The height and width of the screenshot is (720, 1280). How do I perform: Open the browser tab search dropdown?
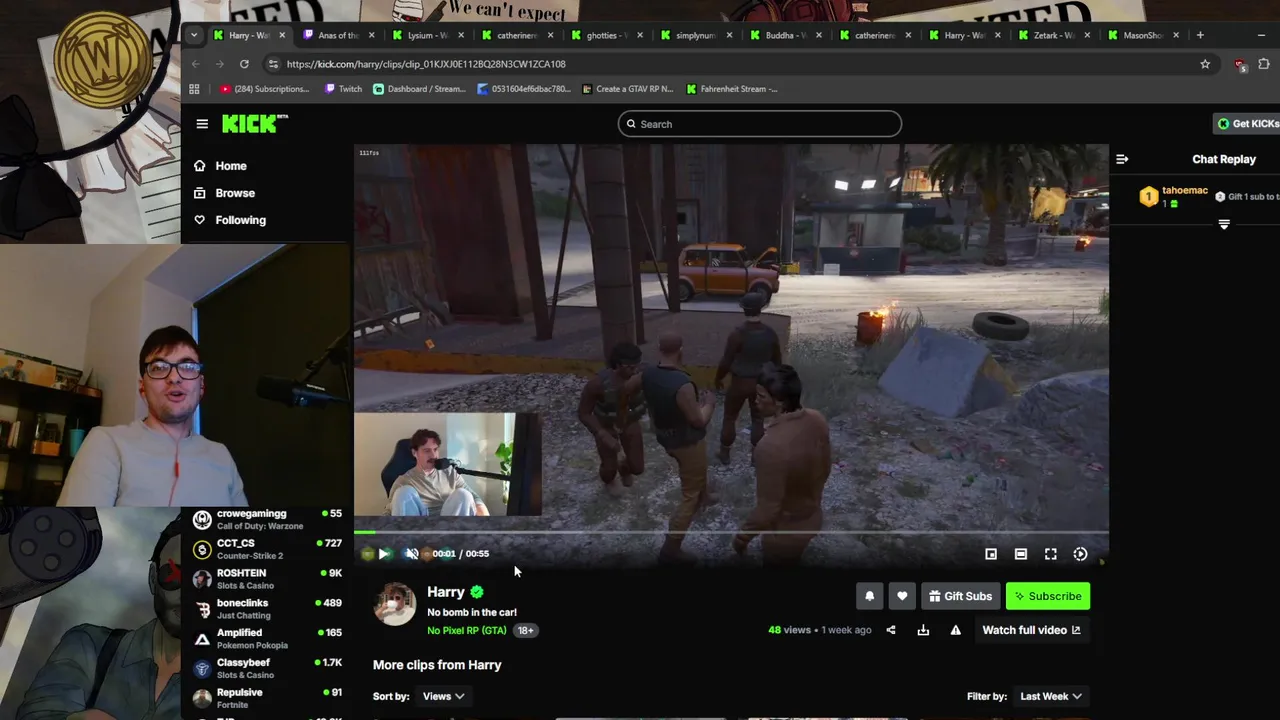pyautogui.click(x=194, y=35)
